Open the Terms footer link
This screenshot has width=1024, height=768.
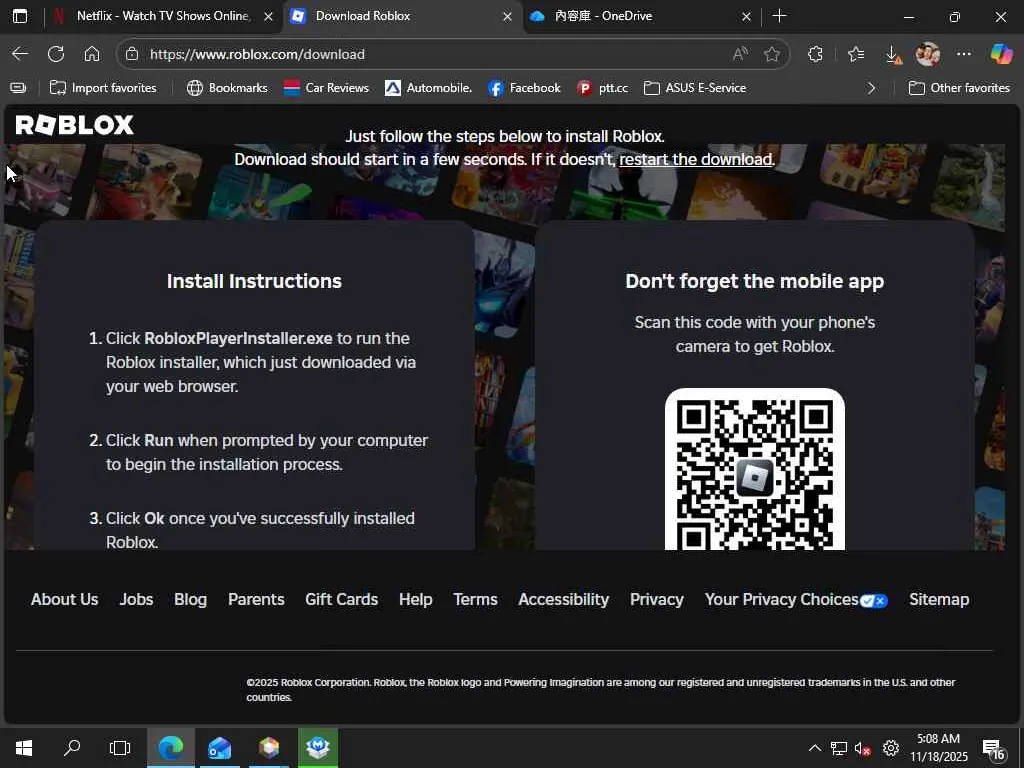coord(475,600)
